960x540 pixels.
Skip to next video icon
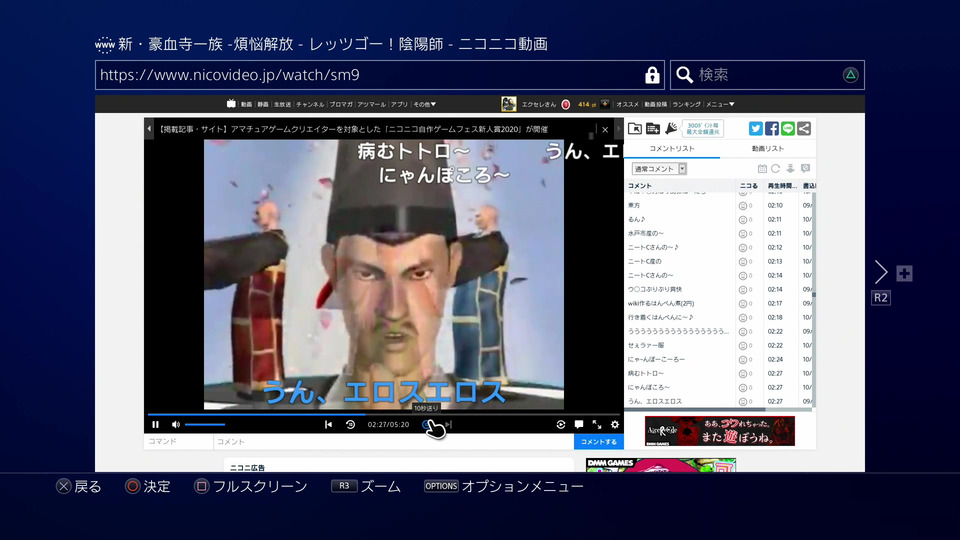(x=449, y=424)
